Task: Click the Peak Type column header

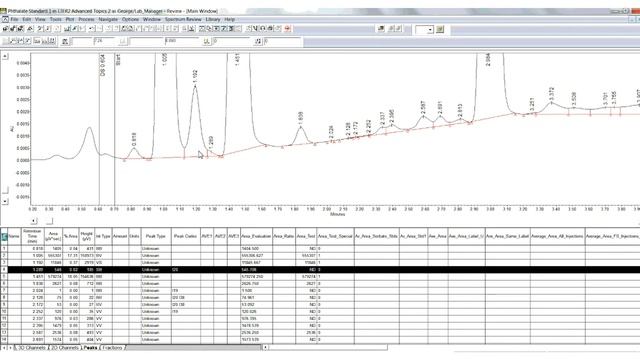Action: [156, 236]
